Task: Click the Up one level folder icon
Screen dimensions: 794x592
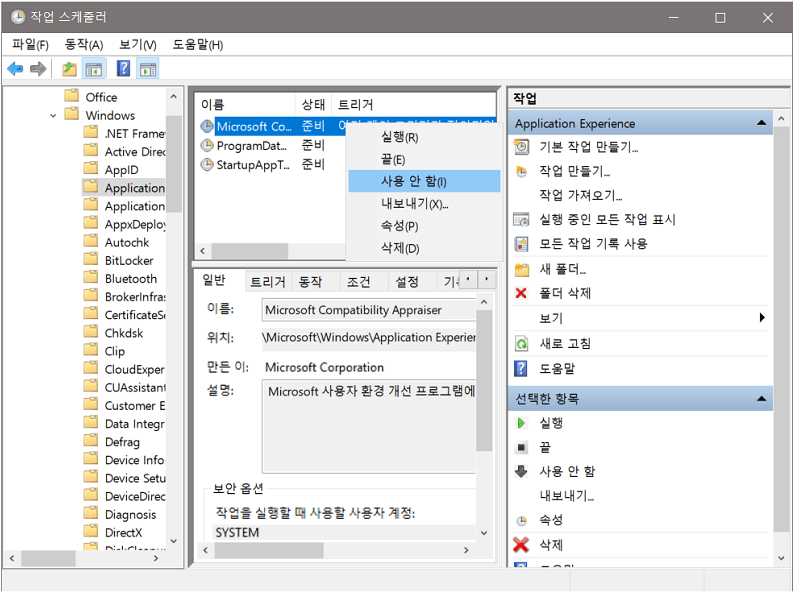Action: coord(69,68)
